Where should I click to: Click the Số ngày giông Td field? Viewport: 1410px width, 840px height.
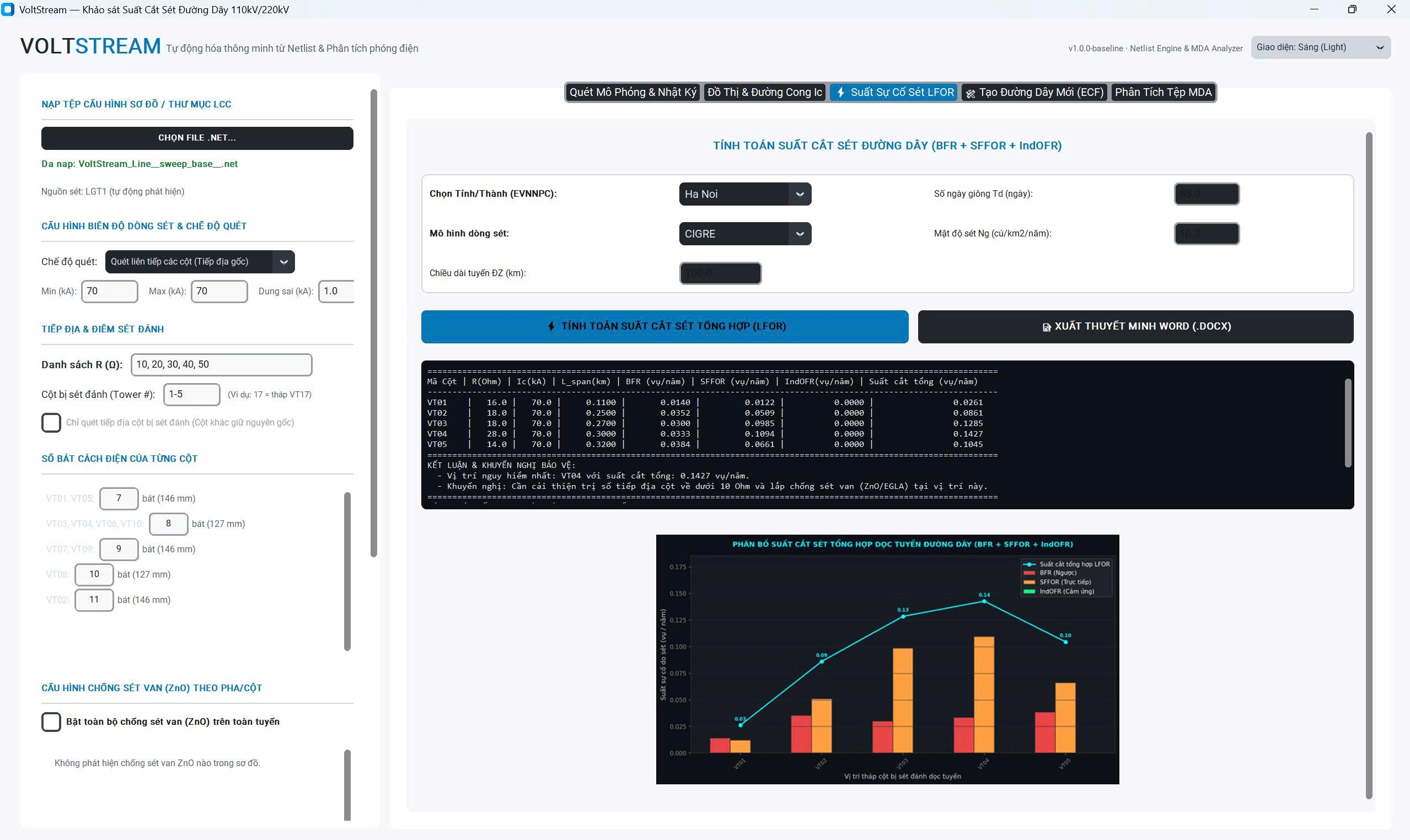click(1207, 194)
